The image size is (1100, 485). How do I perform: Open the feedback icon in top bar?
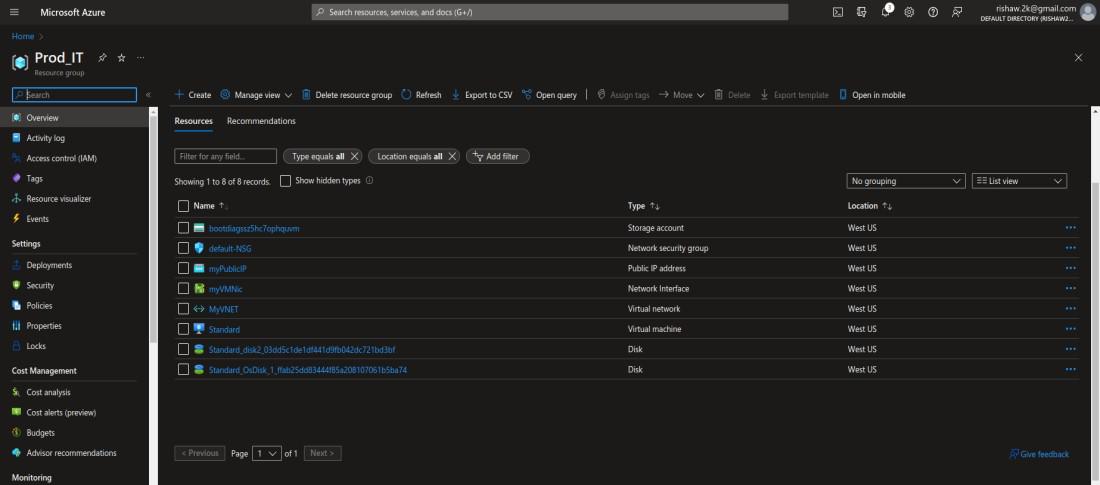tap(957, 12)
